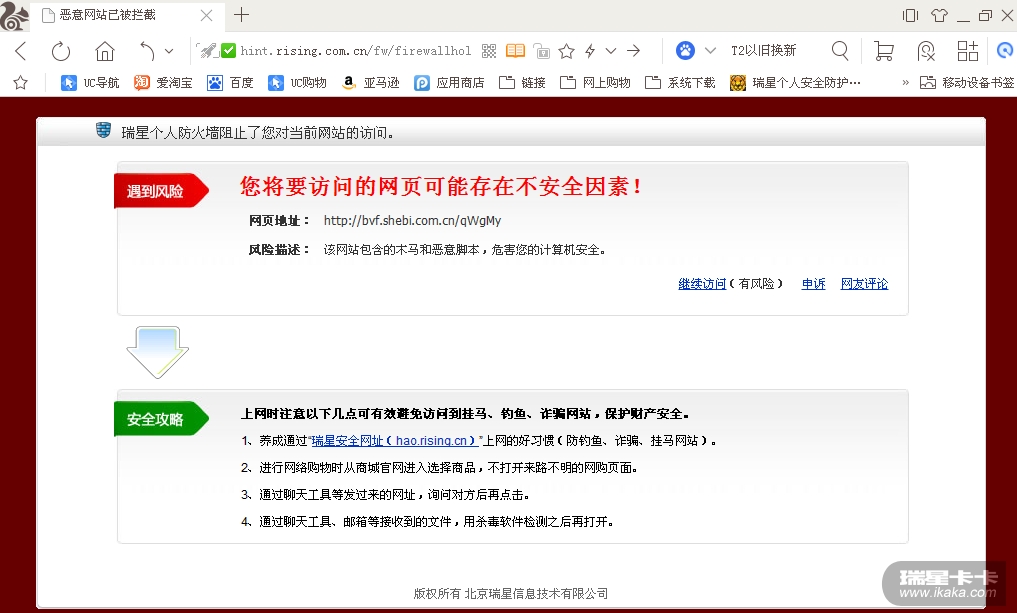Viewport: 1017px width, 613px height.
Task: Click the go forward arrow in address bar
Action: [x=634, y=51]
